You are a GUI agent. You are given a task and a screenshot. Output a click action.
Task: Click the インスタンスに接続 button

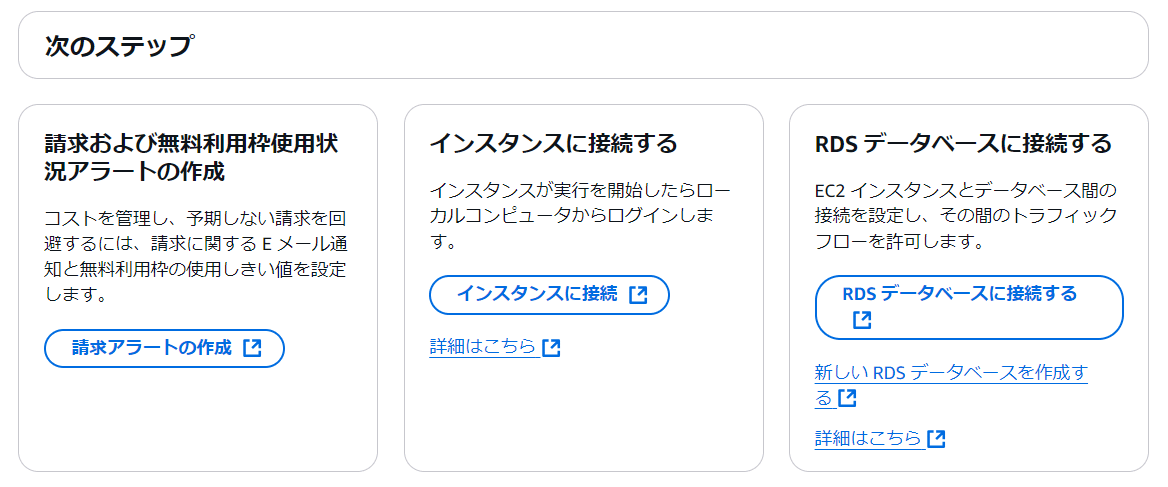pos(550,295)
